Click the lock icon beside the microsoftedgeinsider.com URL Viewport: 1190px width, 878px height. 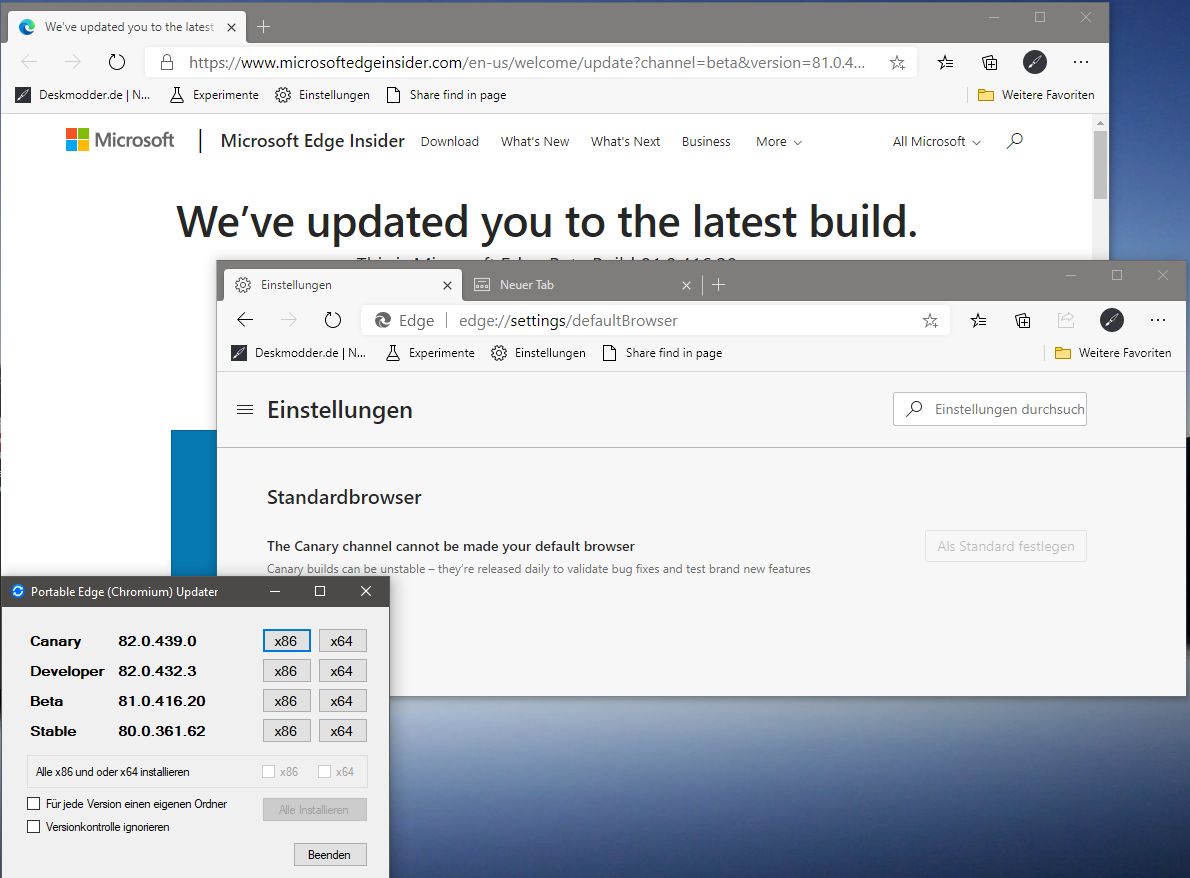(167, 62)
